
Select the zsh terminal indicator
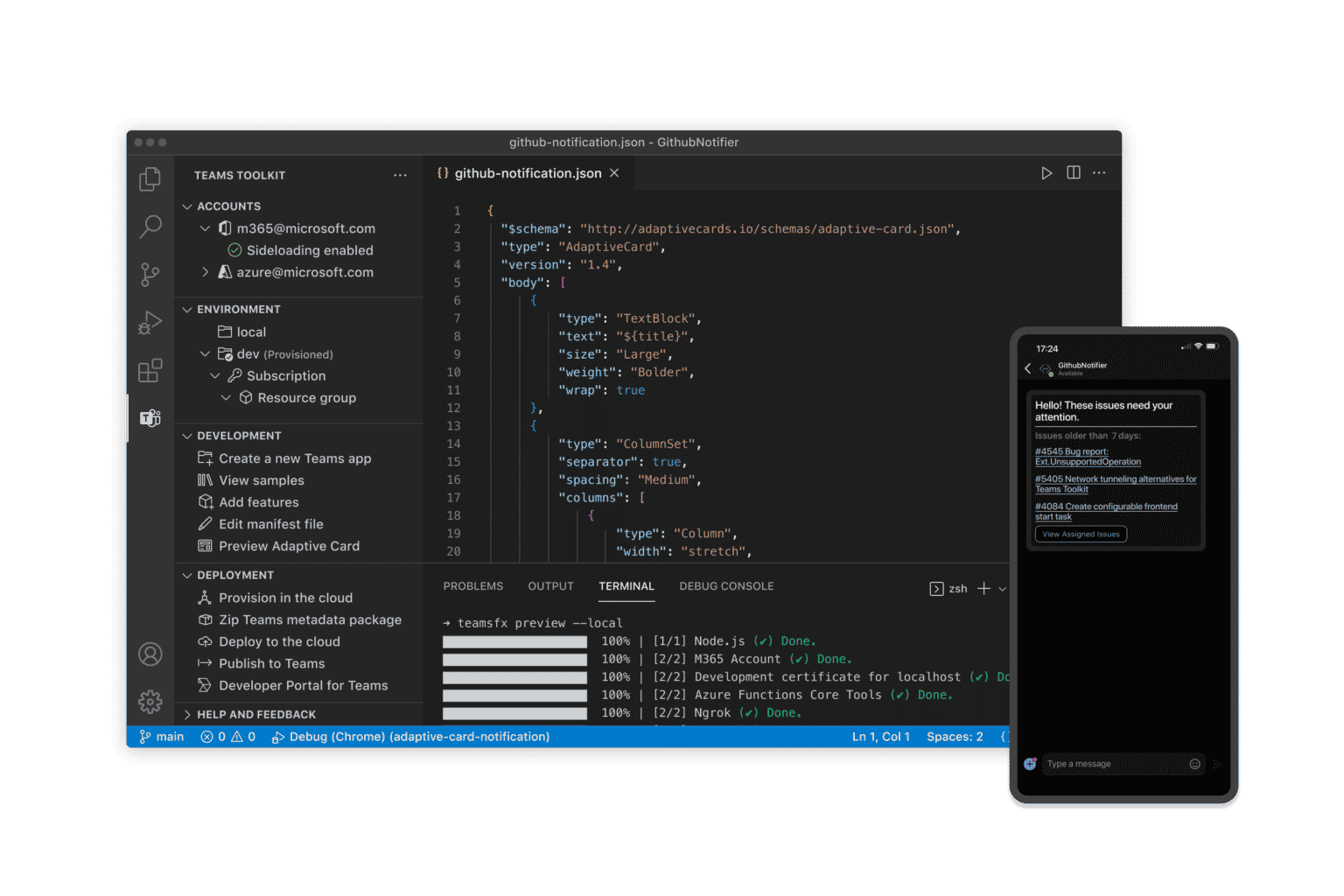point(948,589)
